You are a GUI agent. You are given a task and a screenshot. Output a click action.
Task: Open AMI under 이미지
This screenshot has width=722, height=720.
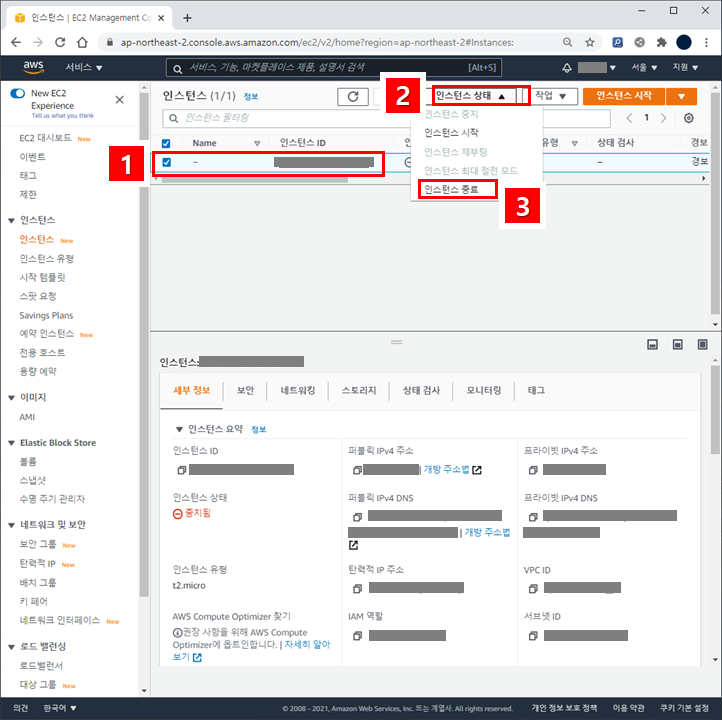coord(27,417)
